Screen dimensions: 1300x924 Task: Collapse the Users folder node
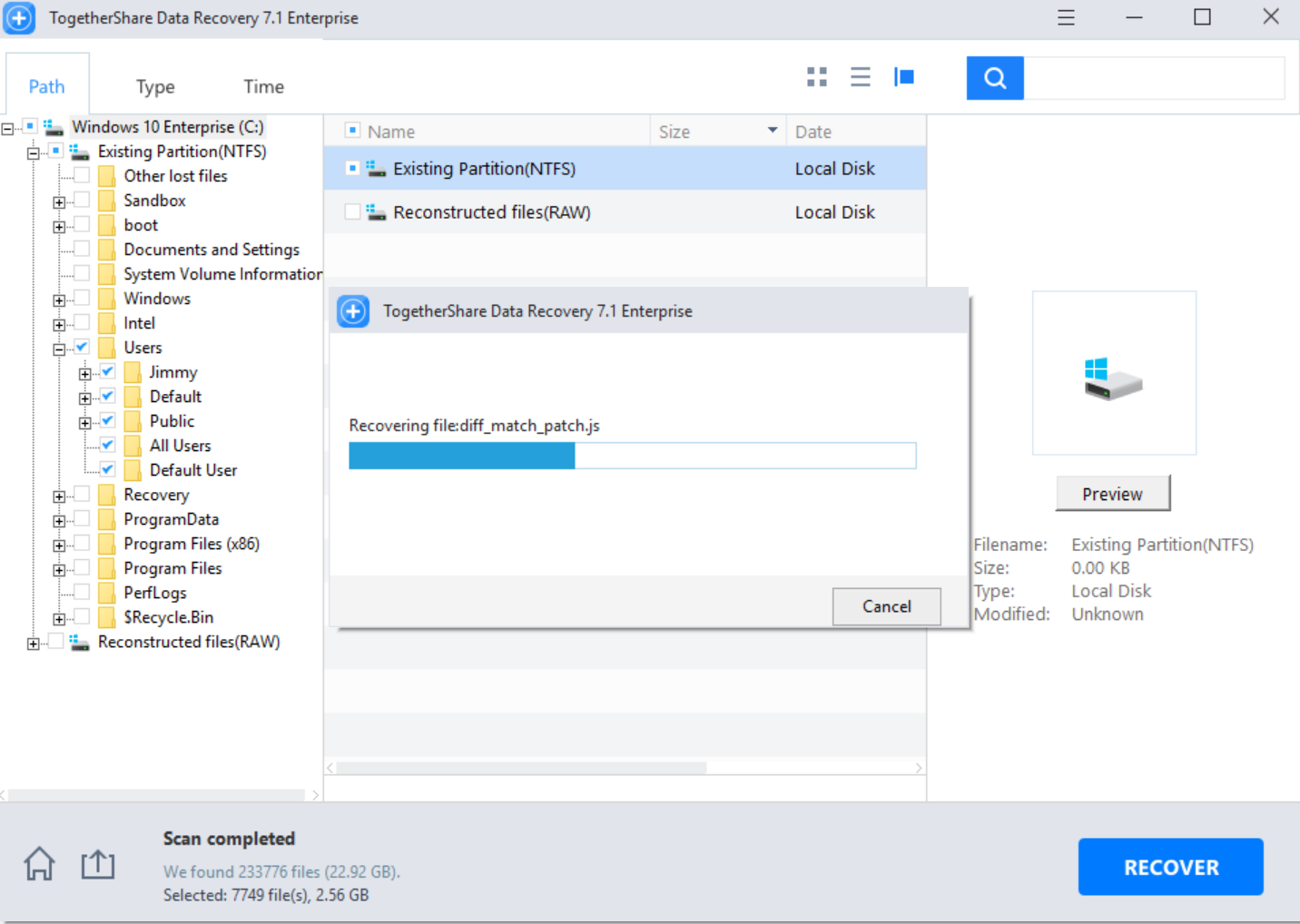59,349
